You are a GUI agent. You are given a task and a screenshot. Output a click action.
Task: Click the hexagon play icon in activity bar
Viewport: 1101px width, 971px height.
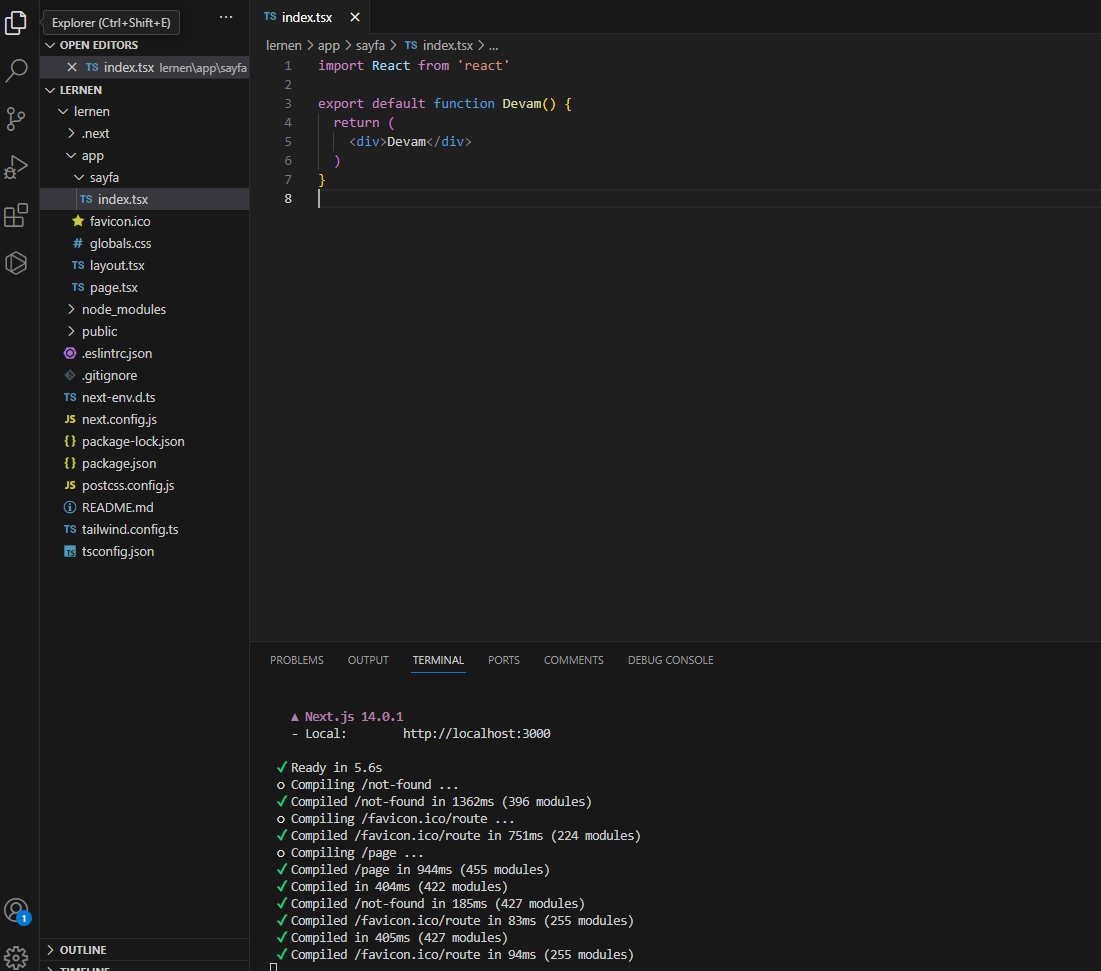click(15, 263)
